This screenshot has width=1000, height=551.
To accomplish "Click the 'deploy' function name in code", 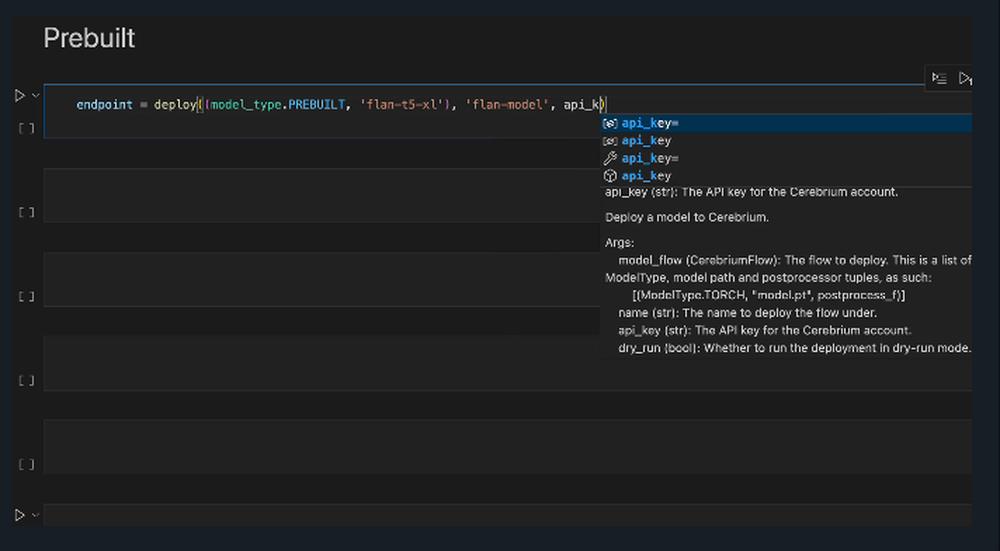I will 175,105.
